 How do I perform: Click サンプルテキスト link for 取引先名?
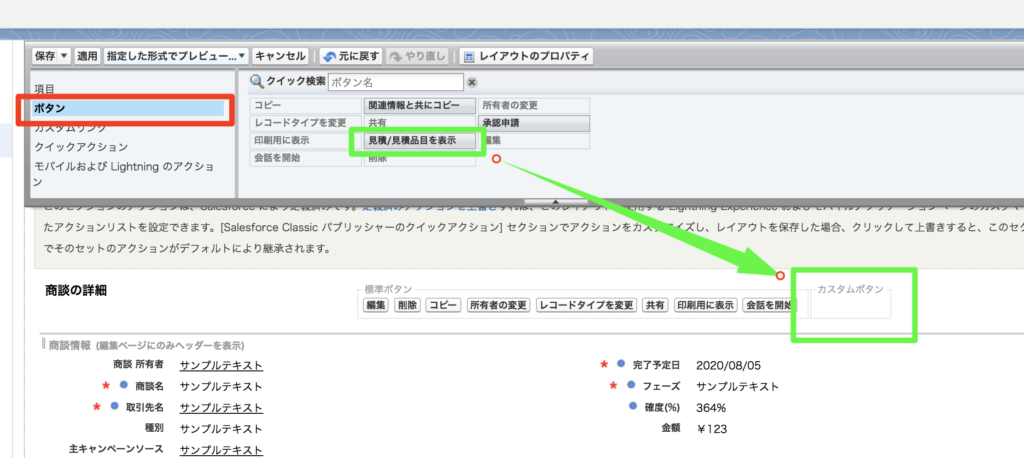[221, 408]
